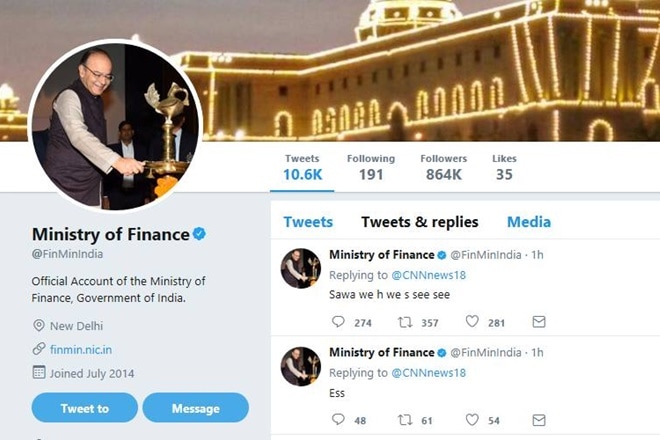660x440 pixels.
Task: Show the Following list of 191
Action: (x=370, y=167)
